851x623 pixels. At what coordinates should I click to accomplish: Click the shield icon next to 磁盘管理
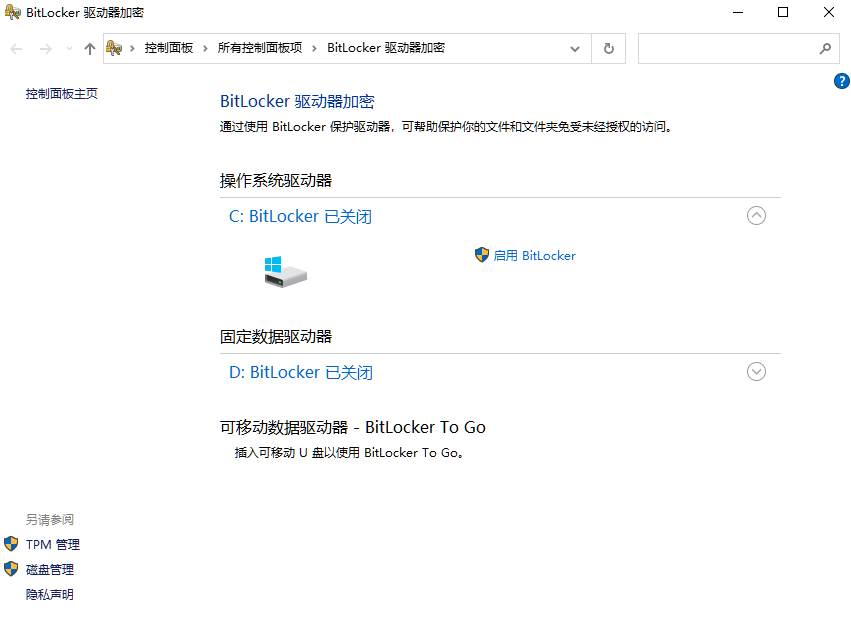(x=11, y=569)
